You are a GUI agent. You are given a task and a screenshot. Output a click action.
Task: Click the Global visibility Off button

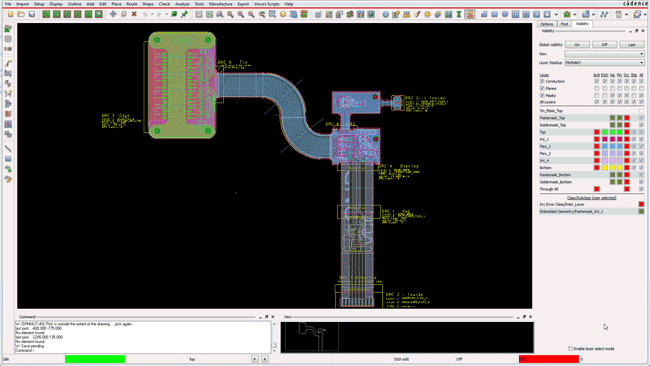[604, 44]
